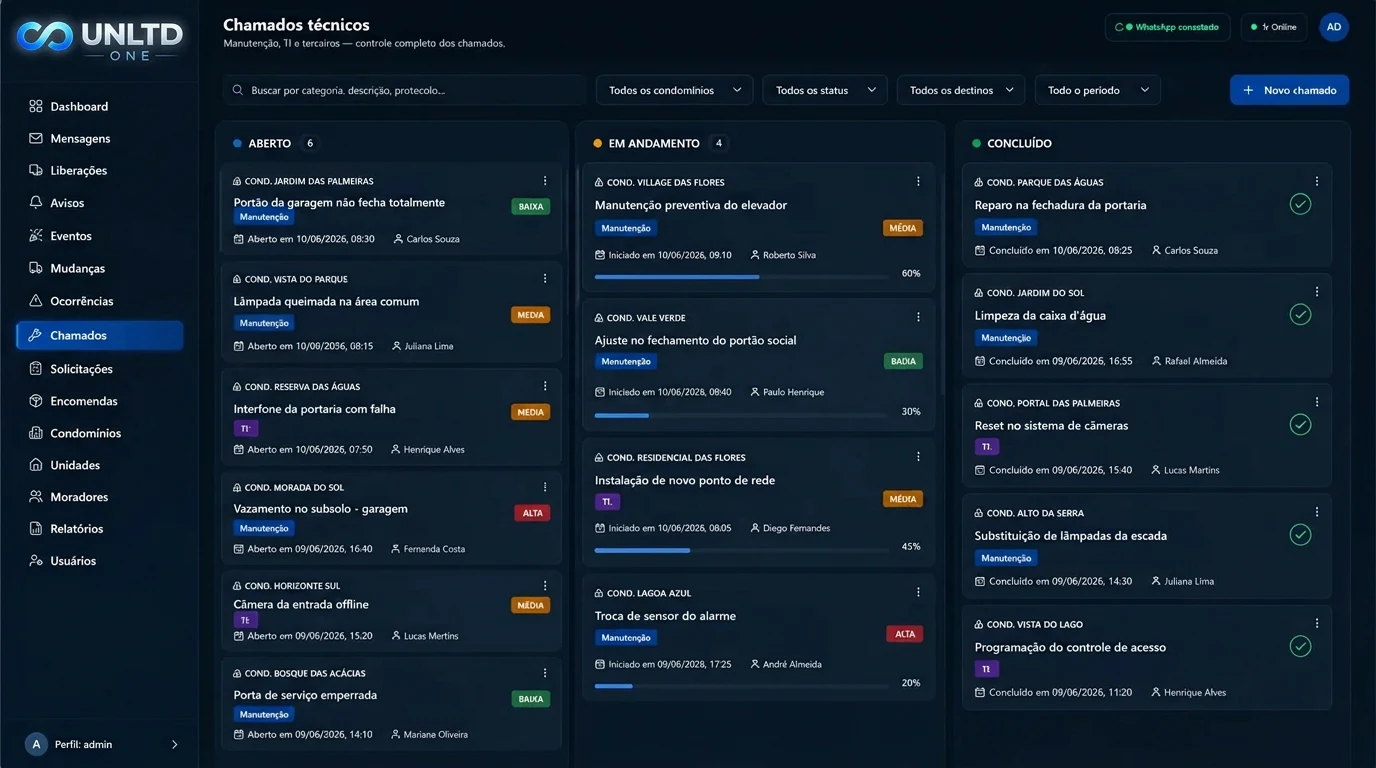Focus the search by categoria field

[x=404, y=90]
